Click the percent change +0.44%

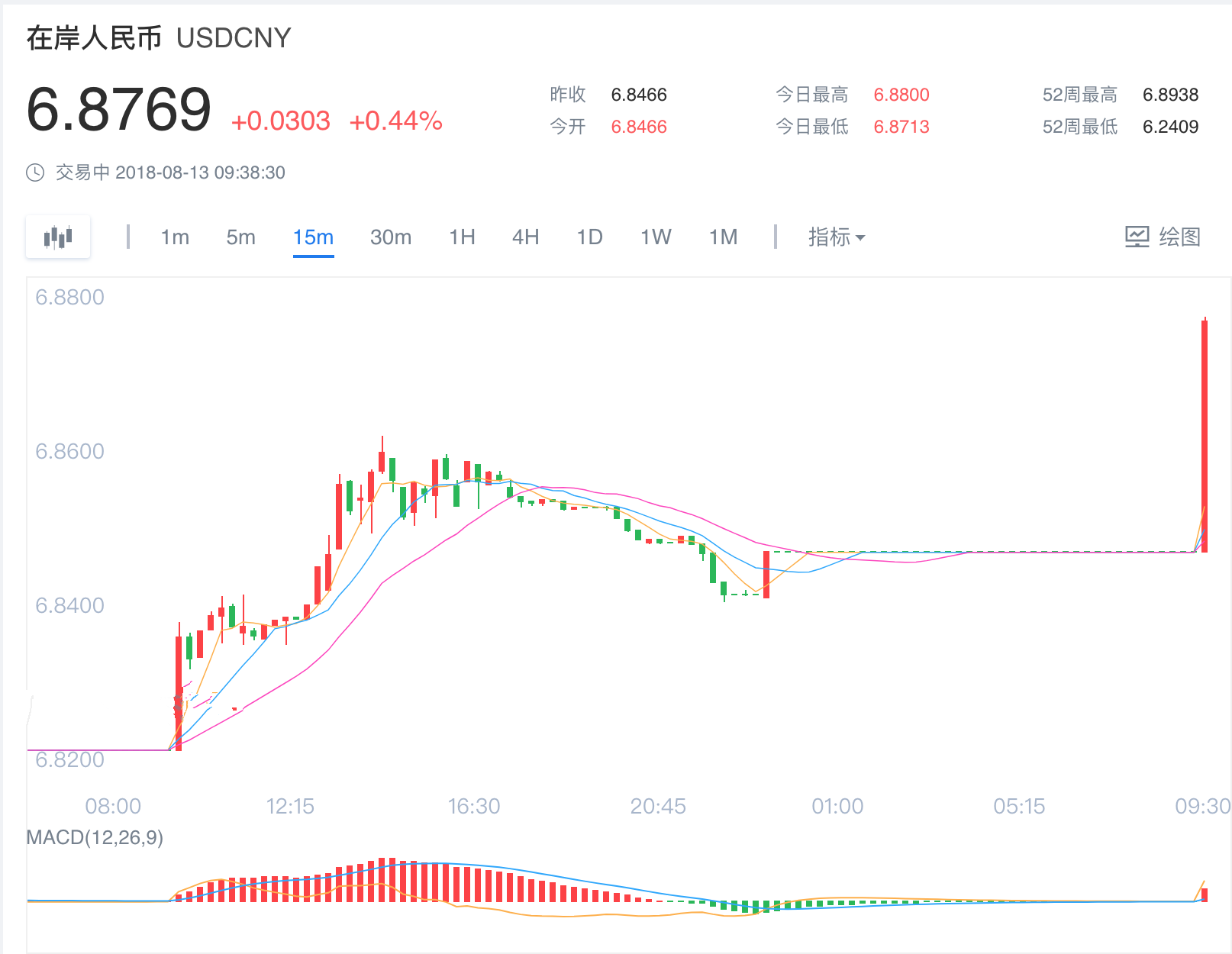(395, 121)
